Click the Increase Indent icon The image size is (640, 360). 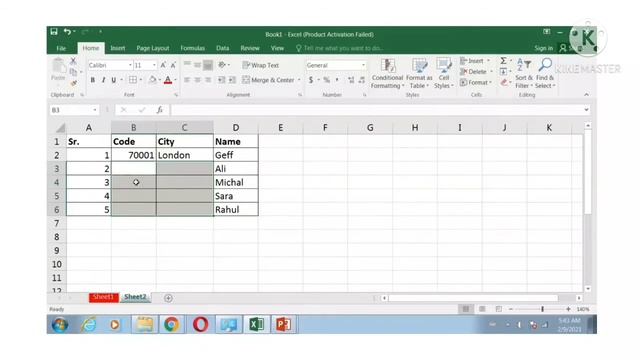click(x=232, y=80)
